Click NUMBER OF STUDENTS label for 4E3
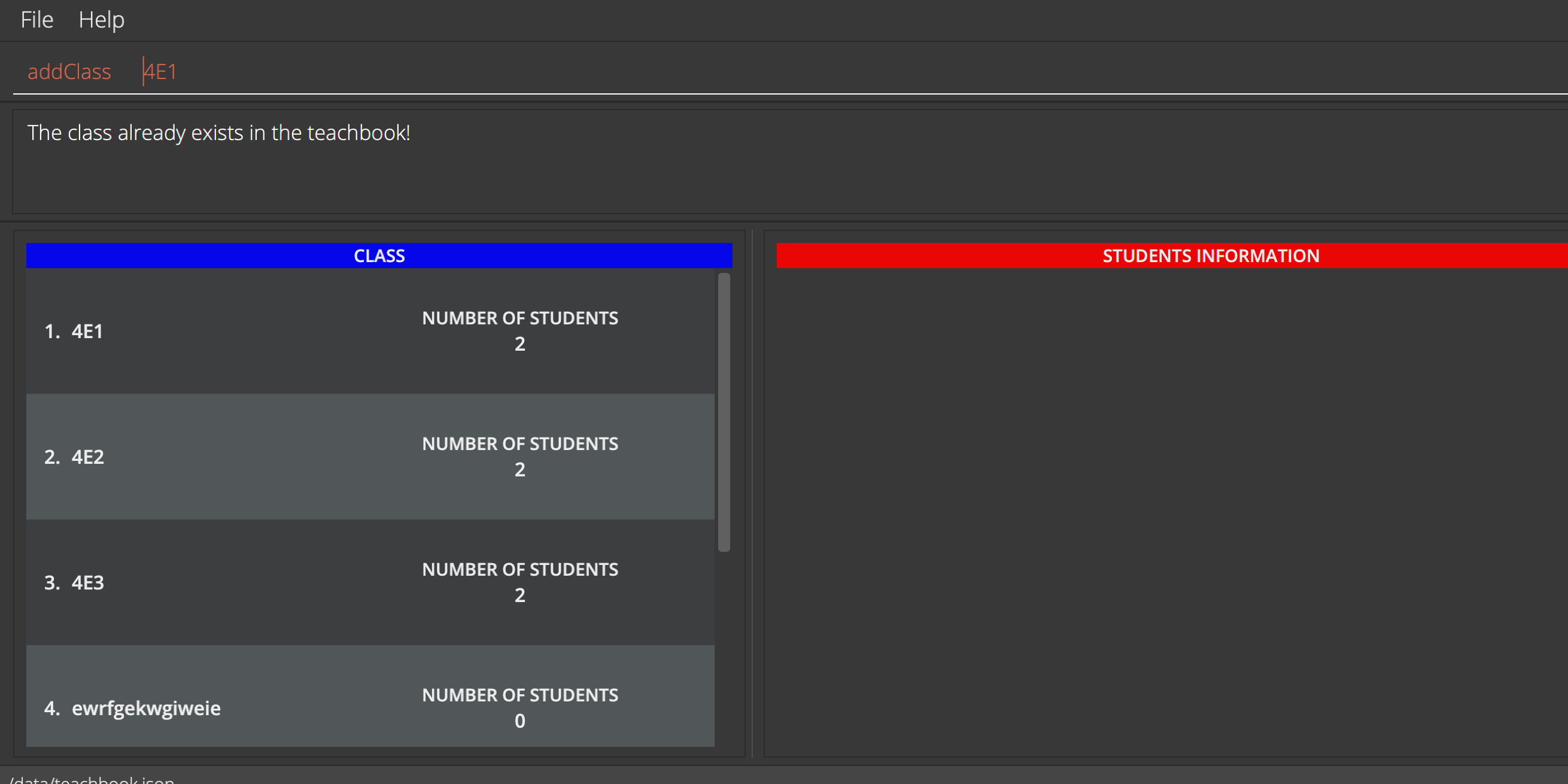The width and height of the screenshot is (1568, 784). point(520,569)
